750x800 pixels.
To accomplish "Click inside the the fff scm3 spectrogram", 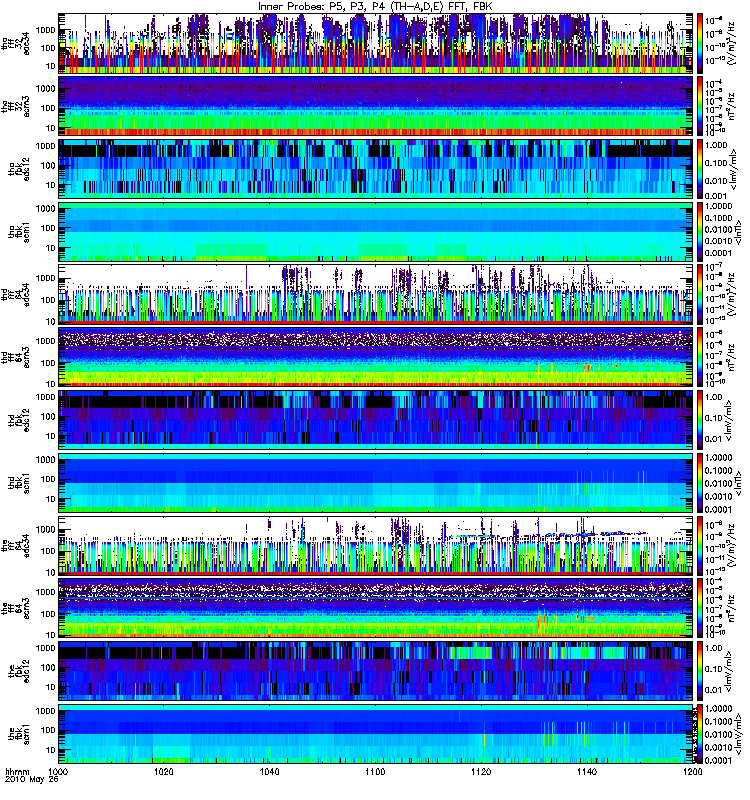I will 375,607.
